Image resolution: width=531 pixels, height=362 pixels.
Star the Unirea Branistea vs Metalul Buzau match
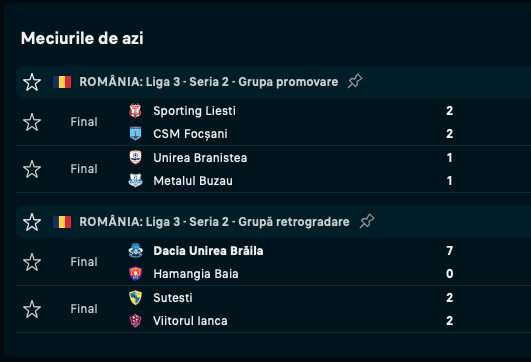(32, 169)
